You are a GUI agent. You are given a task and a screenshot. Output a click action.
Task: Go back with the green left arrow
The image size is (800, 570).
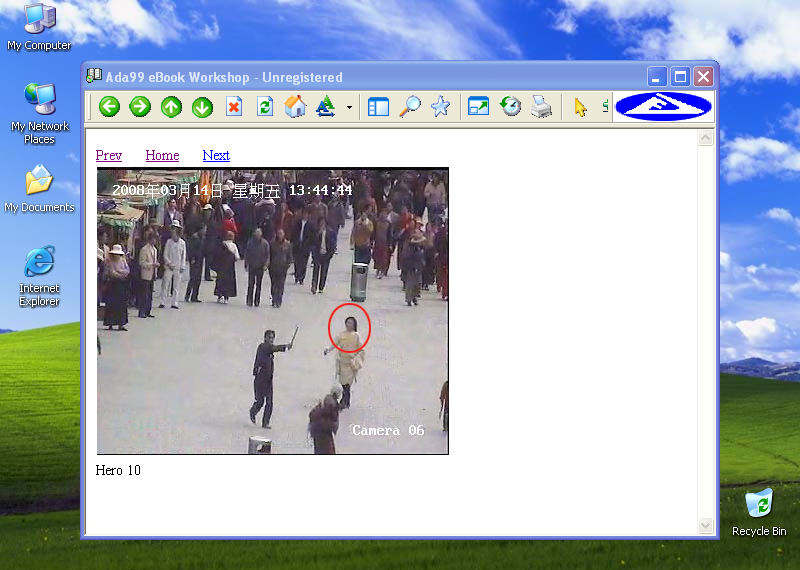point(109,107)
